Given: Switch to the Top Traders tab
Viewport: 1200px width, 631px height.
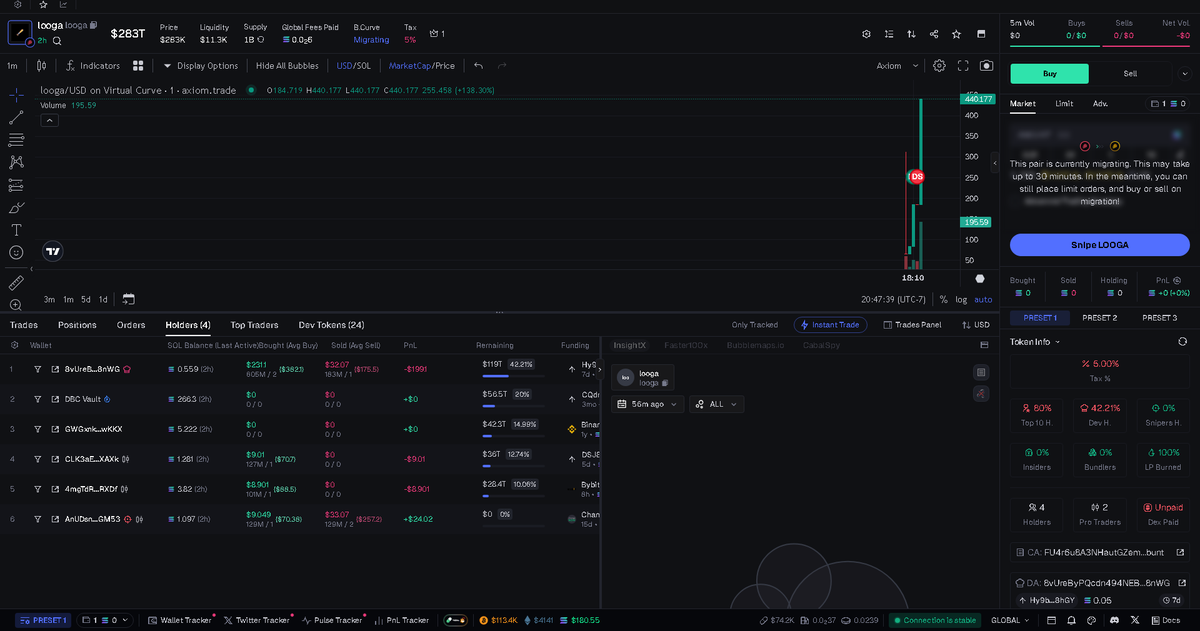Looking at the screenshot, I should (254, 325).
